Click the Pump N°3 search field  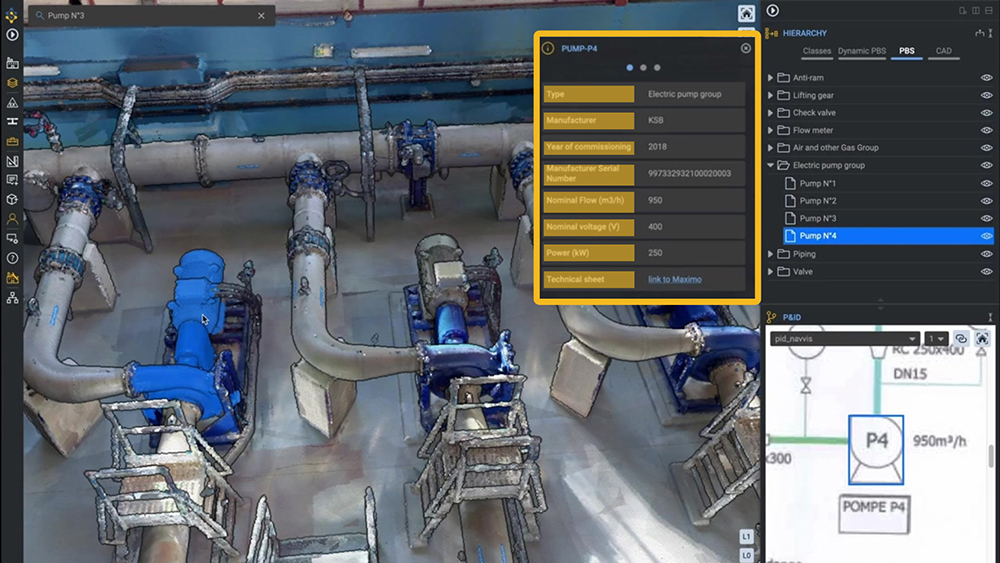(150, 16)
